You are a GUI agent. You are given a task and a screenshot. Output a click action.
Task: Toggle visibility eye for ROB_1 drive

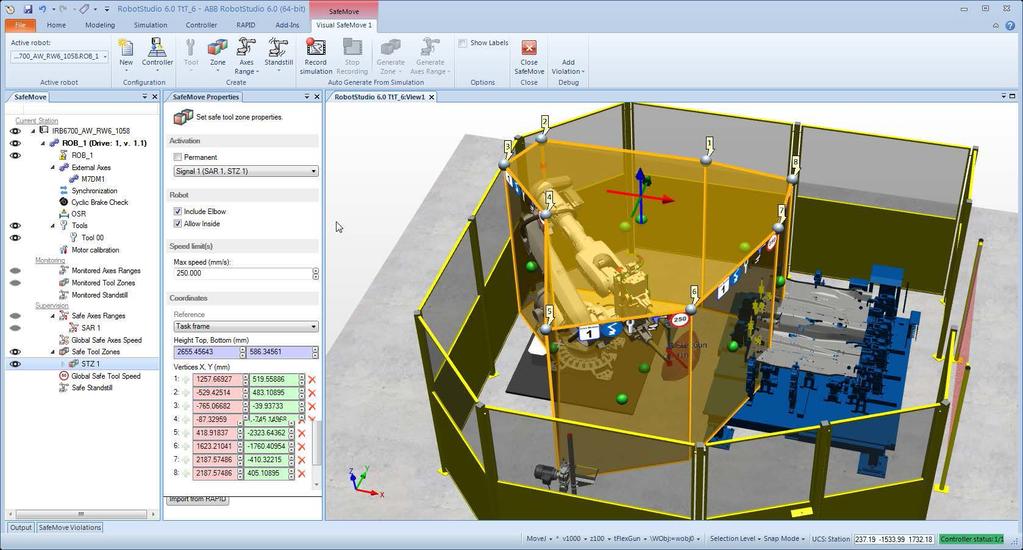pyautogui.click(x=15, y=144)
